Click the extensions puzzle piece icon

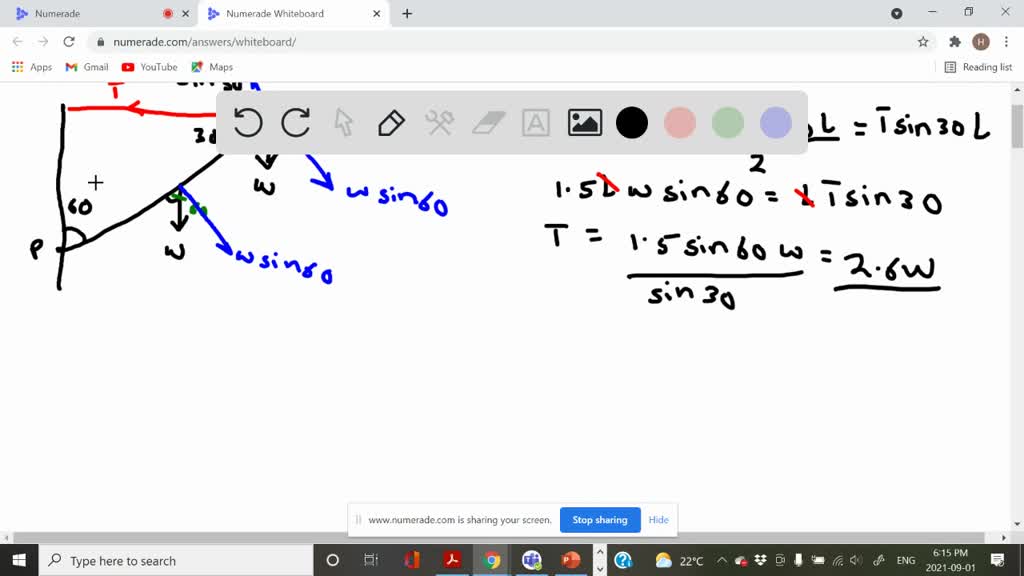point(955,41)
